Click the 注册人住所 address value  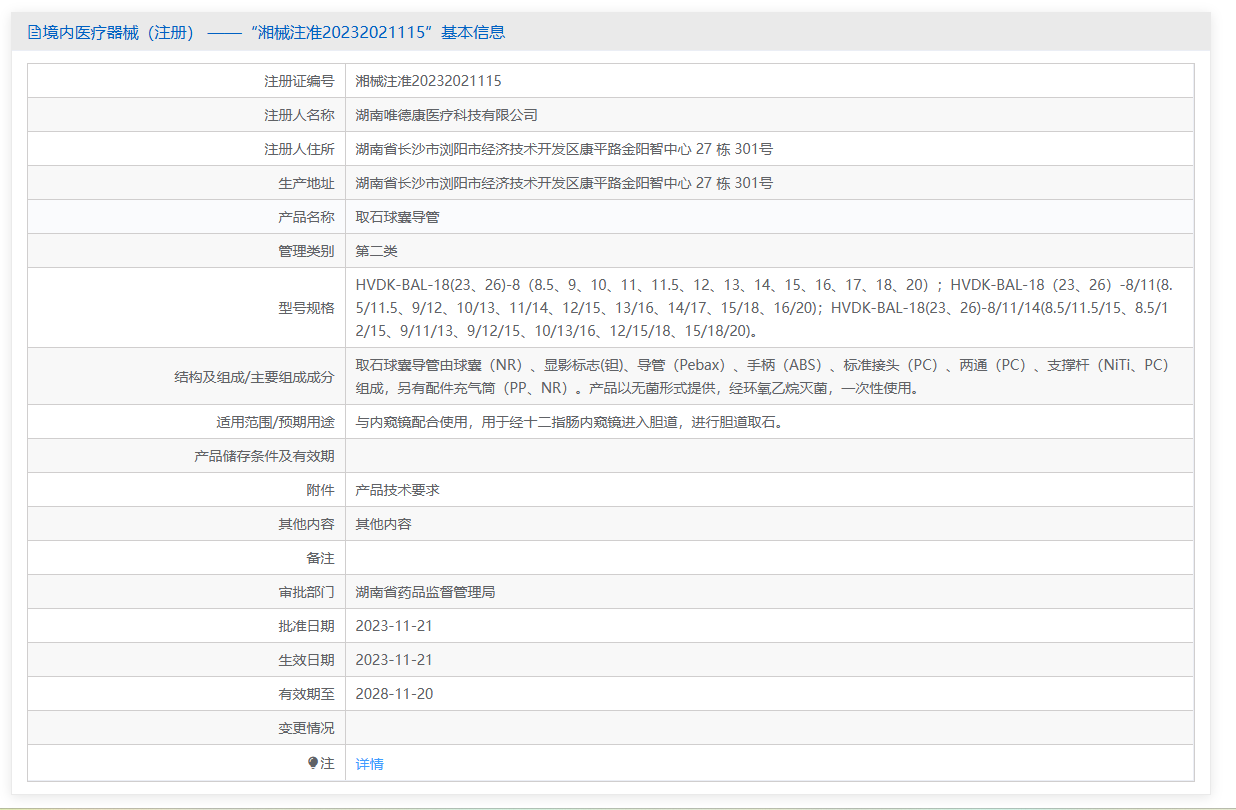[x=564, y=149]
